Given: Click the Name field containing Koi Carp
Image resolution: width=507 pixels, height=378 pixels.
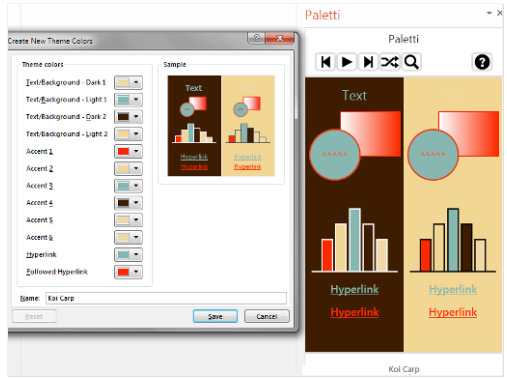Looking at the screenshot, I should click(x=166, y=298).
